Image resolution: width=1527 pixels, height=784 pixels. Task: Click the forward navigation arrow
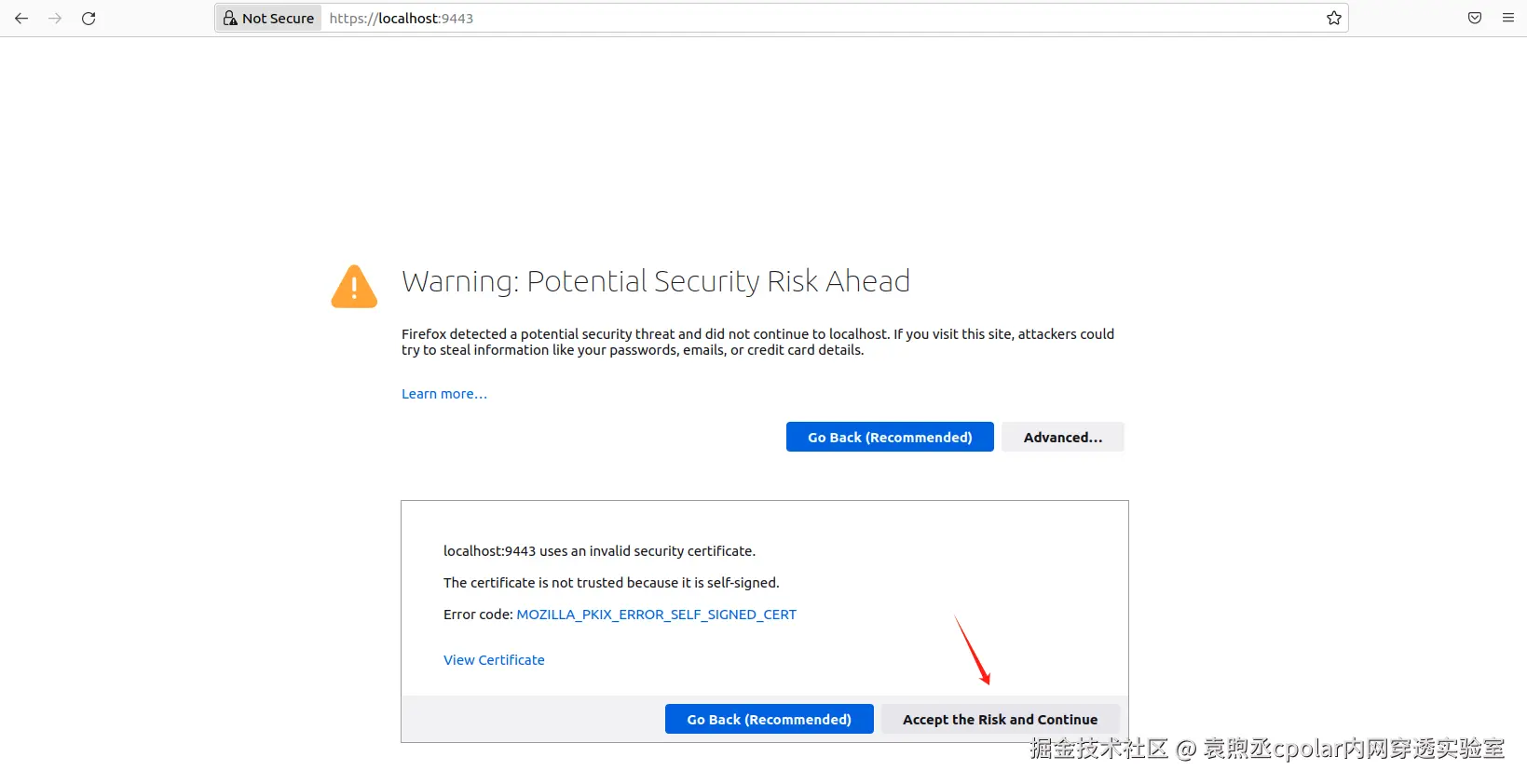(55, 18)
